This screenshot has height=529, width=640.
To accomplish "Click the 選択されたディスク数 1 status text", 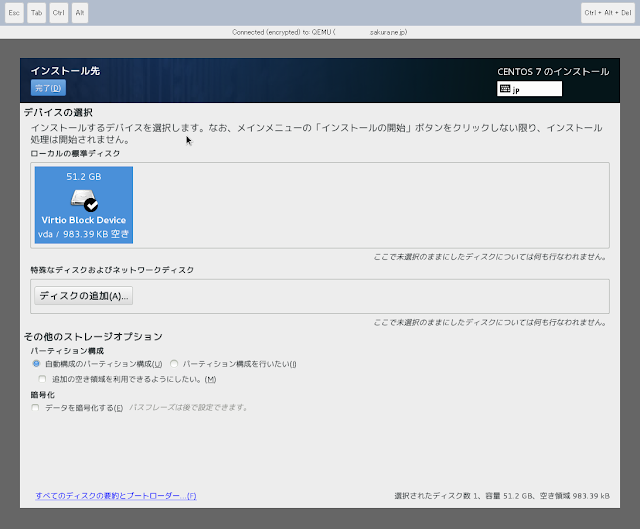I will click(x=502, y=496).
